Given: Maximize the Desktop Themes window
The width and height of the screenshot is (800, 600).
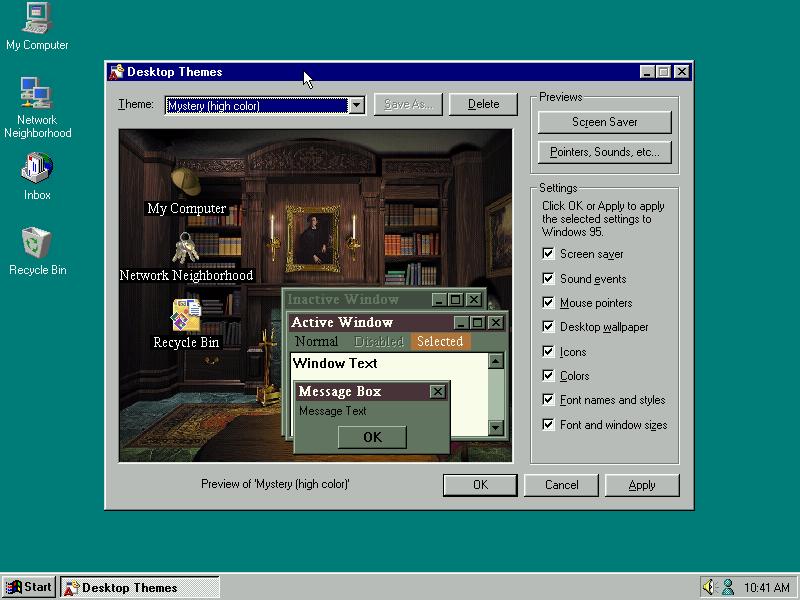Looking at the screenshot, I should coord(663,72).
